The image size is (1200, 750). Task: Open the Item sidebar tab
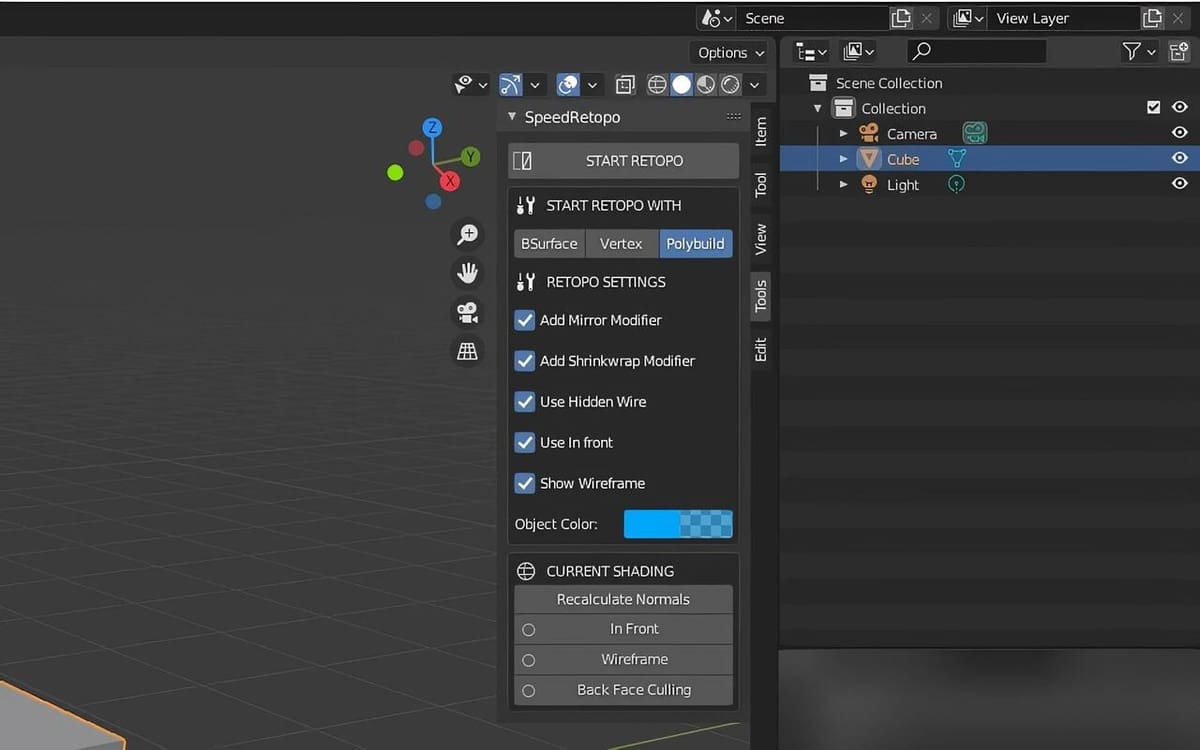[x=761, y=131]
